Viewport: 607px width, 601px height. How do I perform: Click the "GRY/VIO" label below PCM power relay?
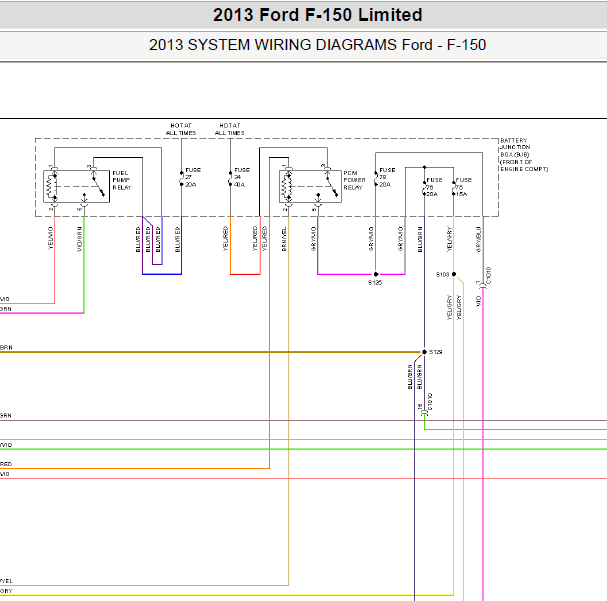[314, 239]
